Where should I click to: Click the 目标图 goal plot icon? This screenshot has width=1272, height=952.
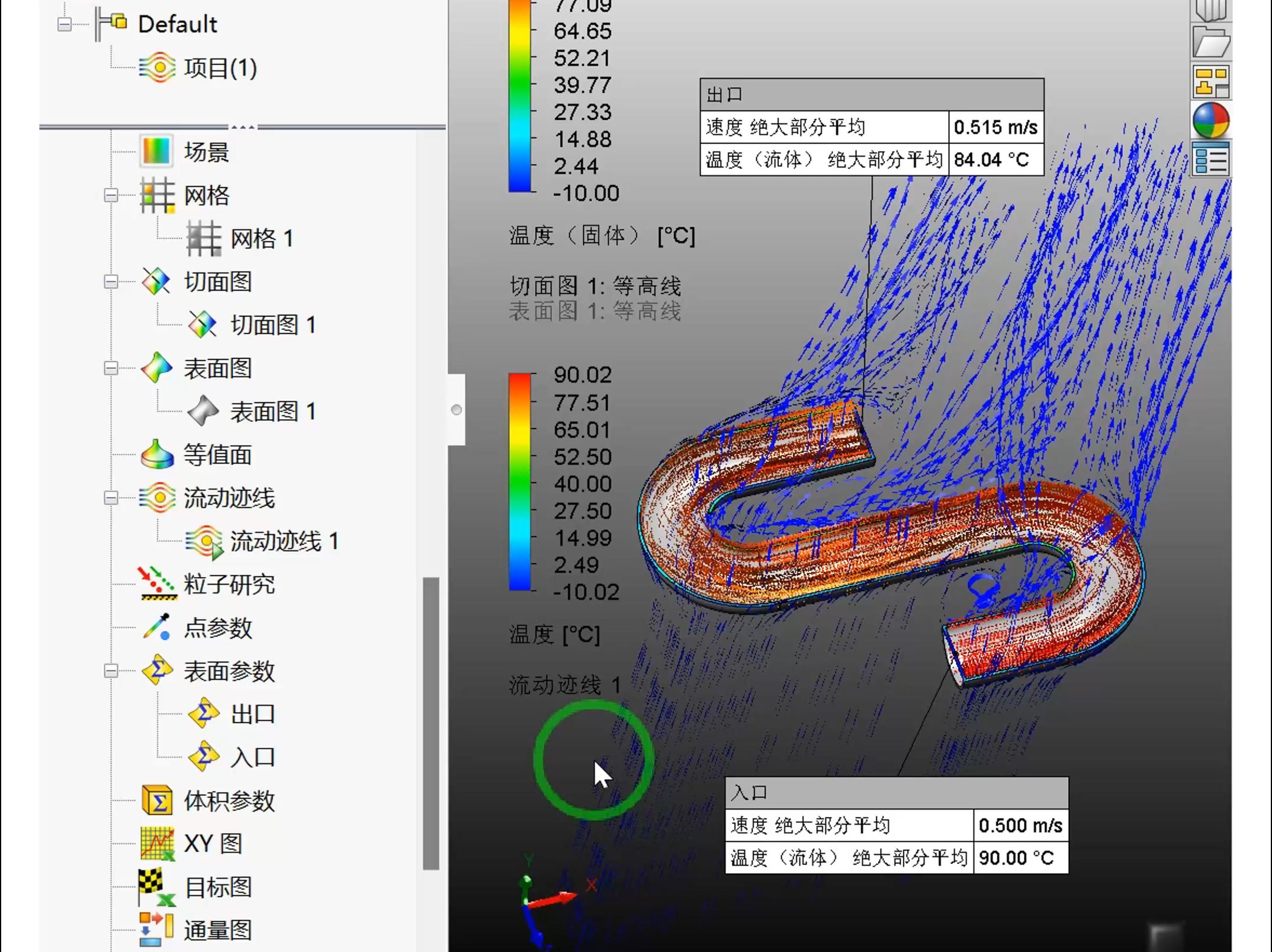[x=156, y=887]
